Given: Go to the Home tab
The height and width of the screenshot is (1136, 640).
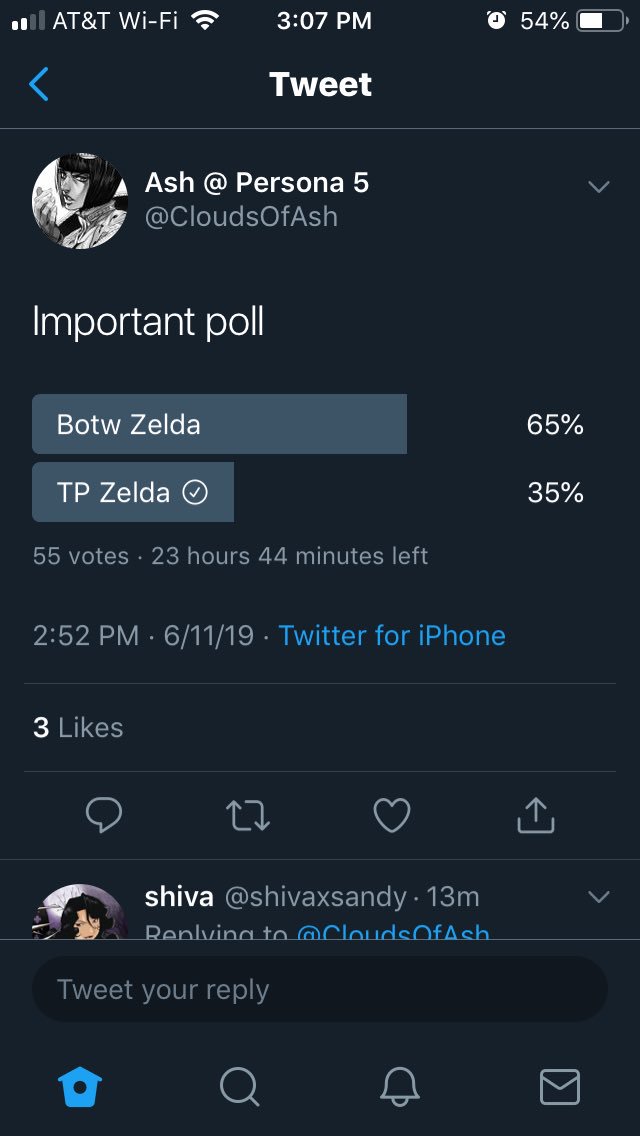Looking at the screenshot, I should click(x=82, y=1086).
